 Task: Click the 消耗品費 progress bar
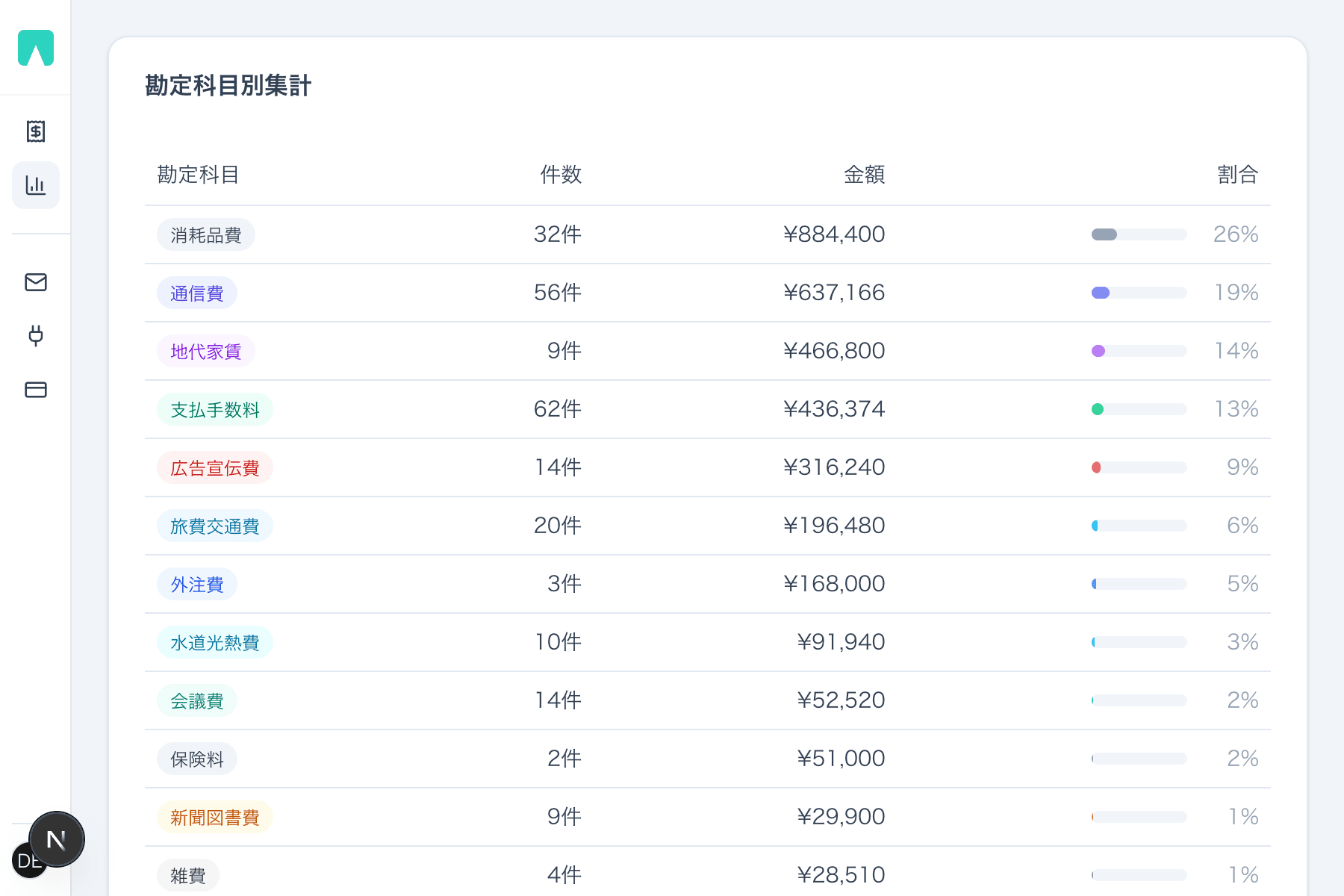coord(1139,234)
